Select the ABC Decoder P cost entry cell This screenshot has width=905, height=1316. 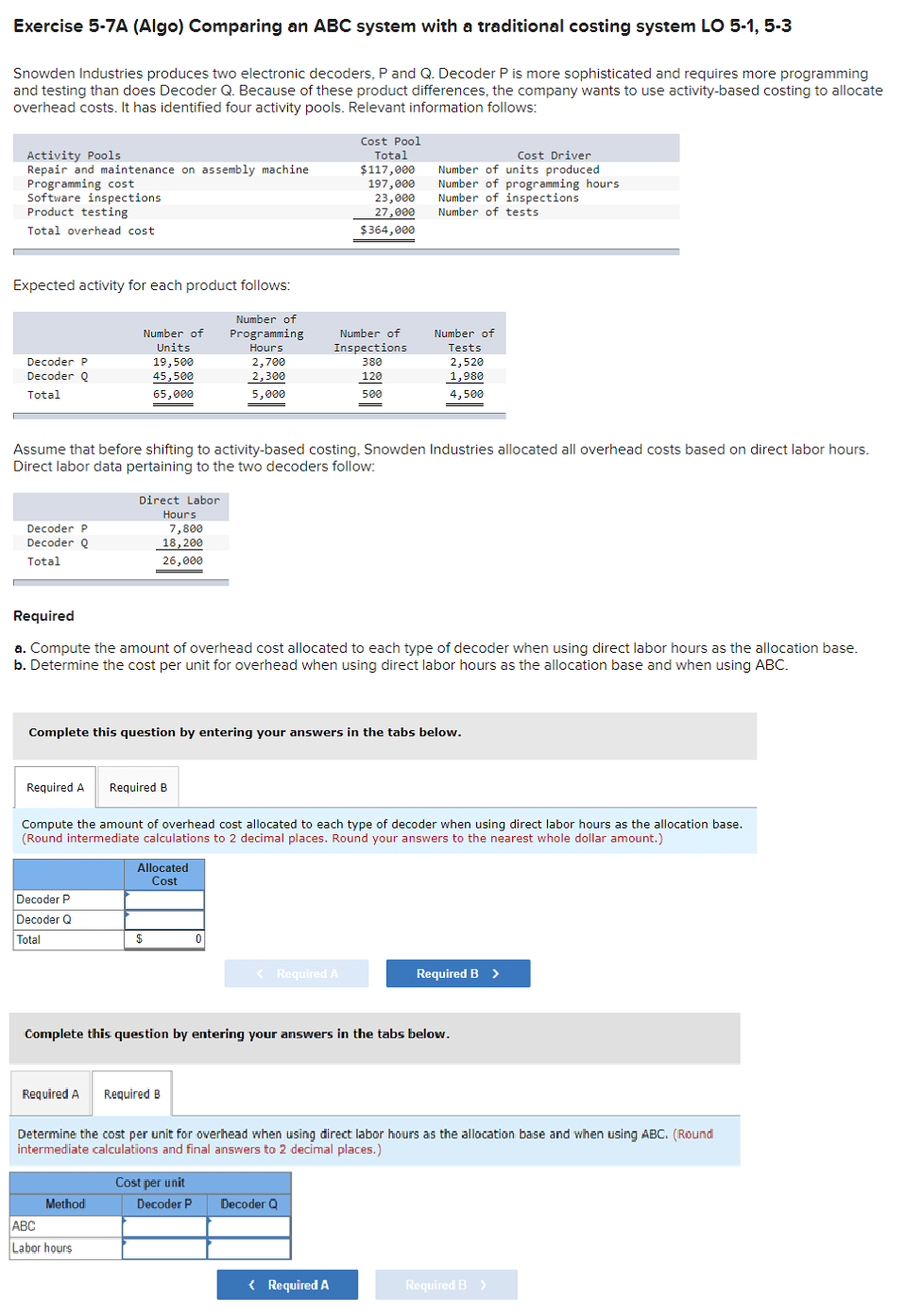163,1225
